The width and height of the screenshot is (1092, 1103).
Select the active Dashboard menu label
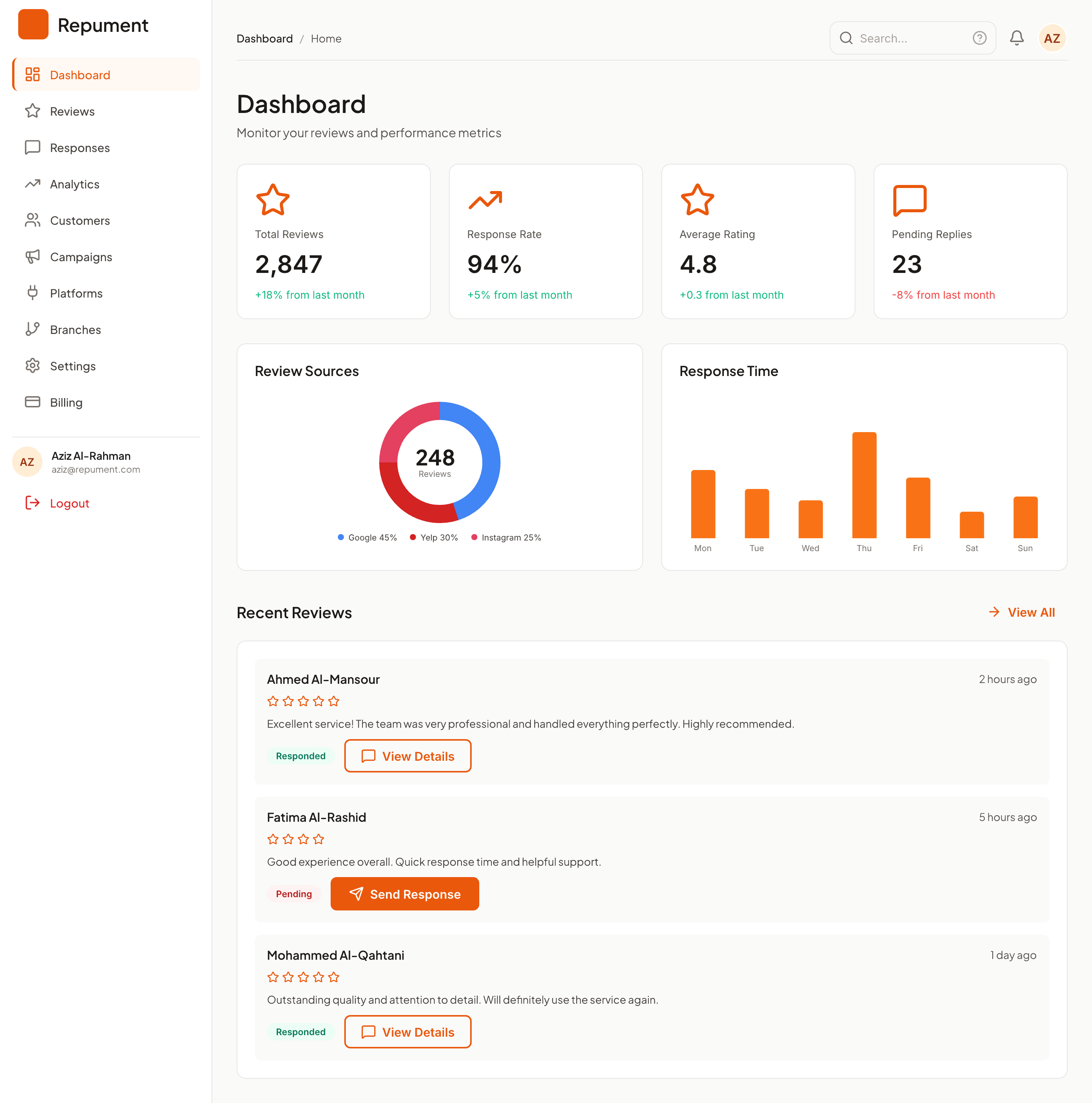80,75
